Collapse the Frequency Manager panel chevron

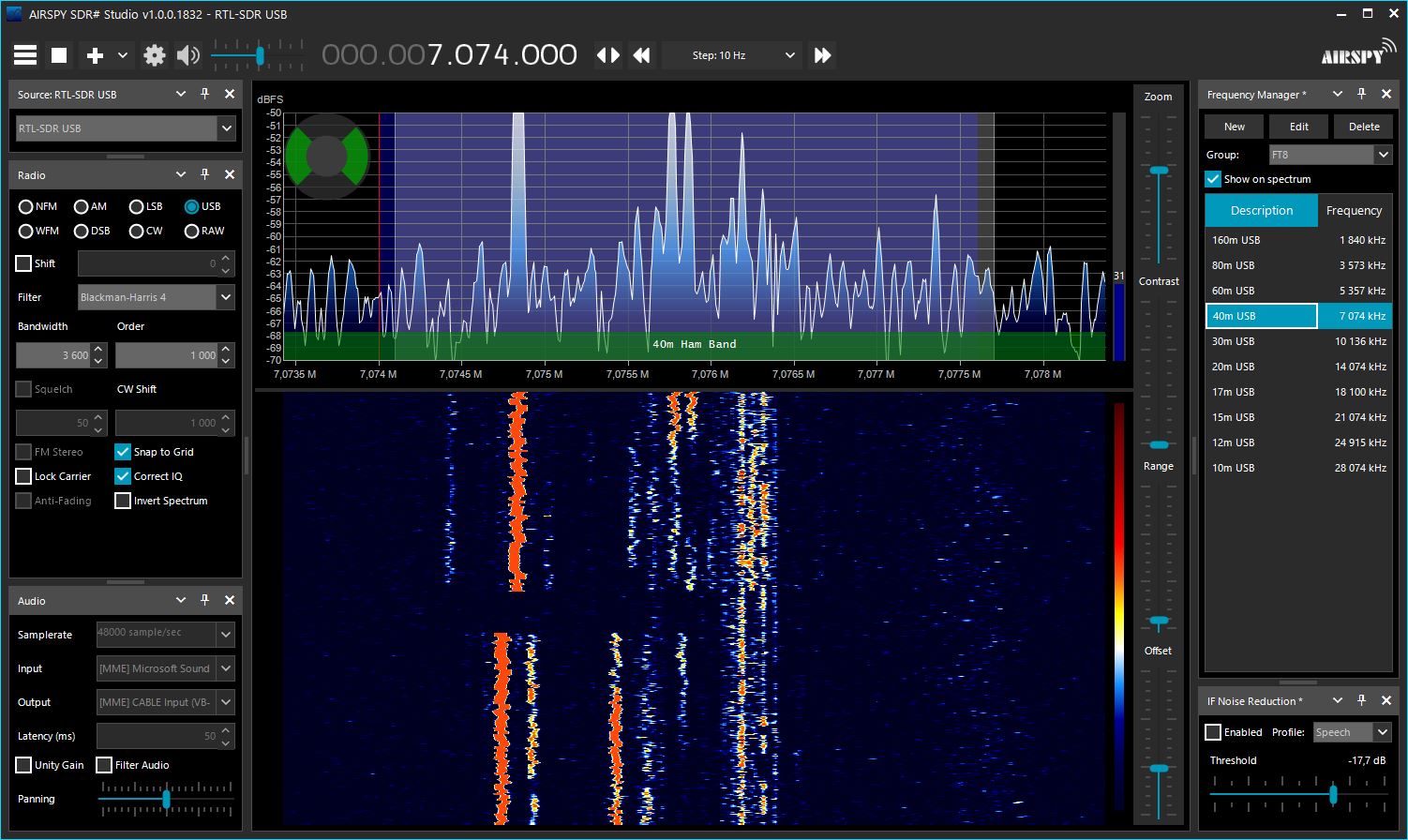pyautogui.click(x=1338, y=94)
